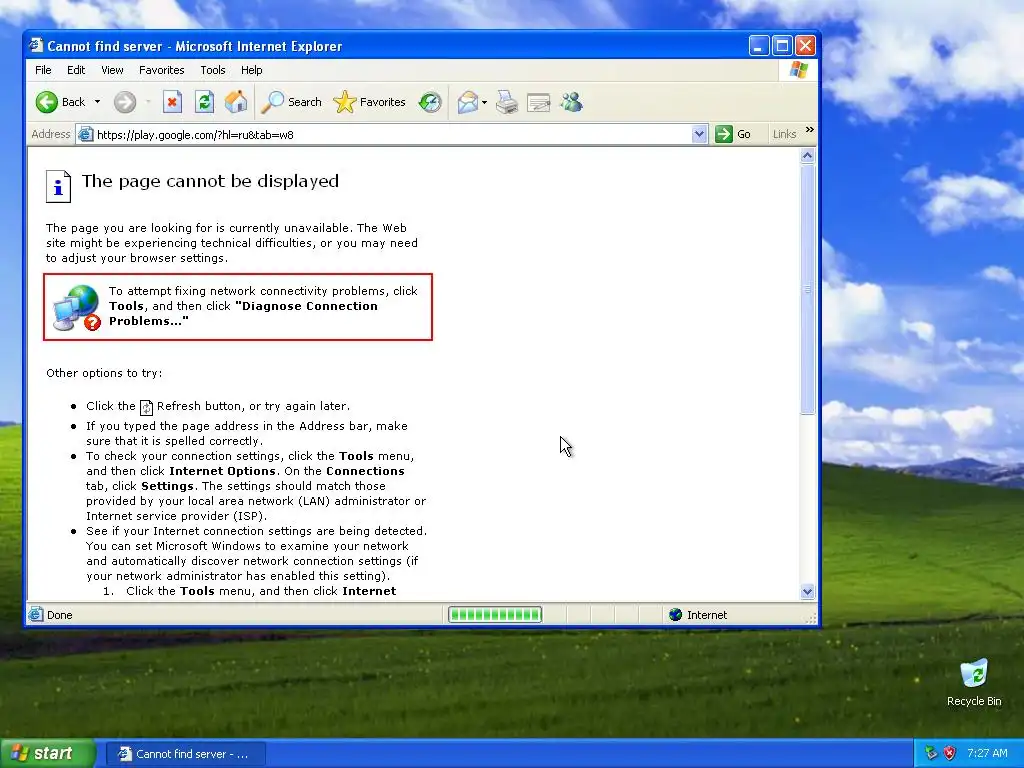Maximize the Internet Explorer window
Screen dimensions: 1024x768
[782, 46]
